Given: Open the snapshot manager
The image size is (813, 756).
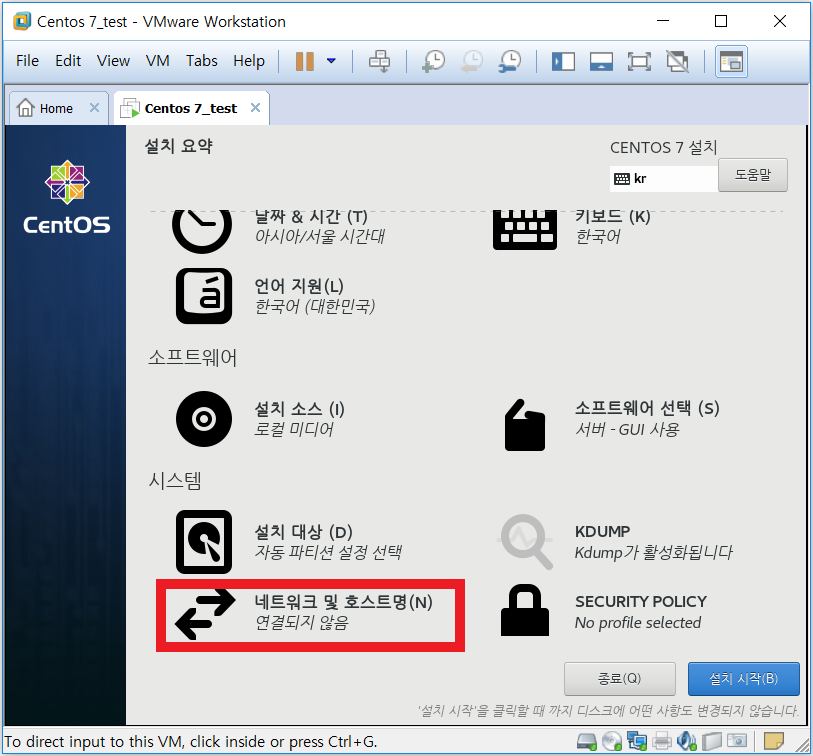Looking at the screenshot, I should click(510, 61).
